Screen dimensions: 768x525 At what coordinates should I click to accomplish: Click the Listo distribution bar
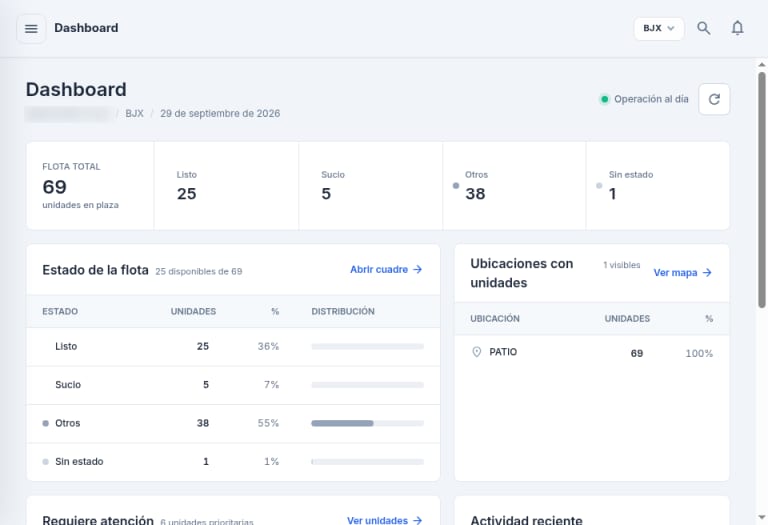[367, 347]
